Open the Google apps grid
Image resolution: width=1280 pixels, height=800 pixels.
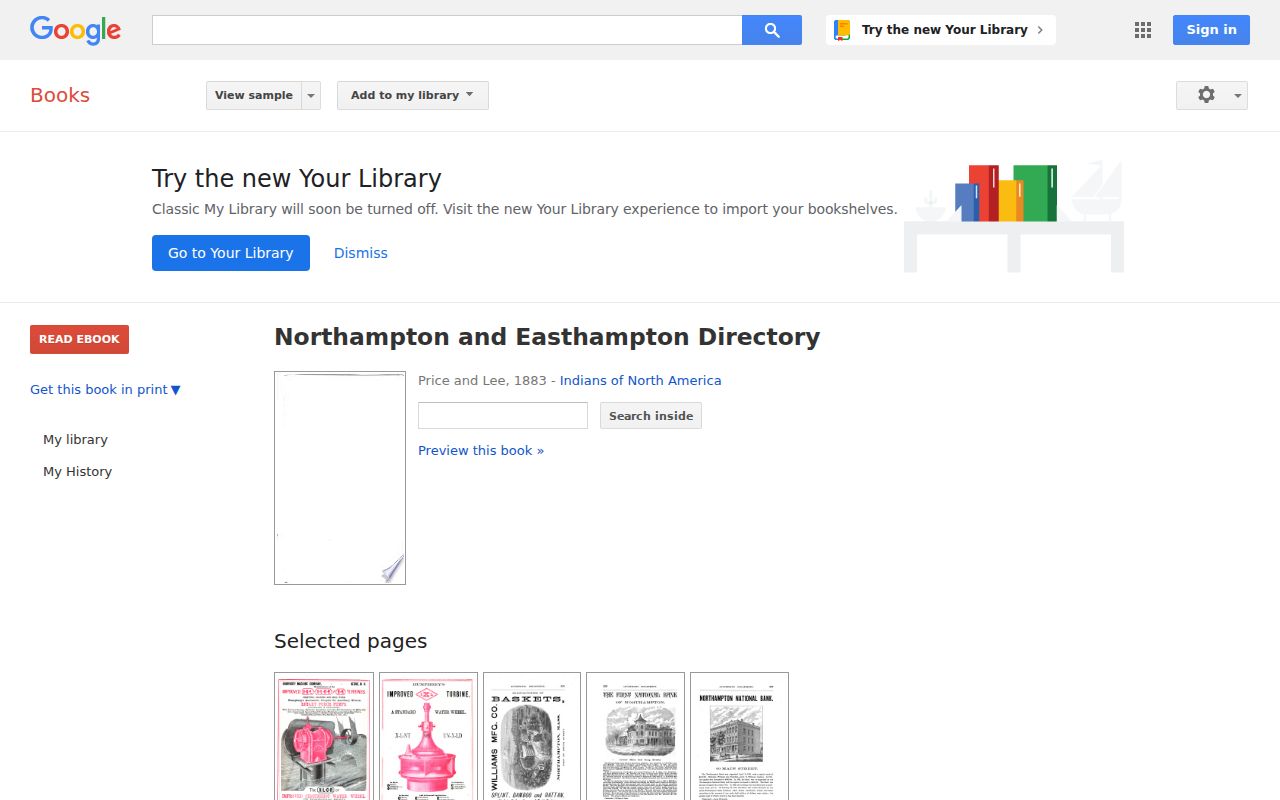[x=1143, y=30]
